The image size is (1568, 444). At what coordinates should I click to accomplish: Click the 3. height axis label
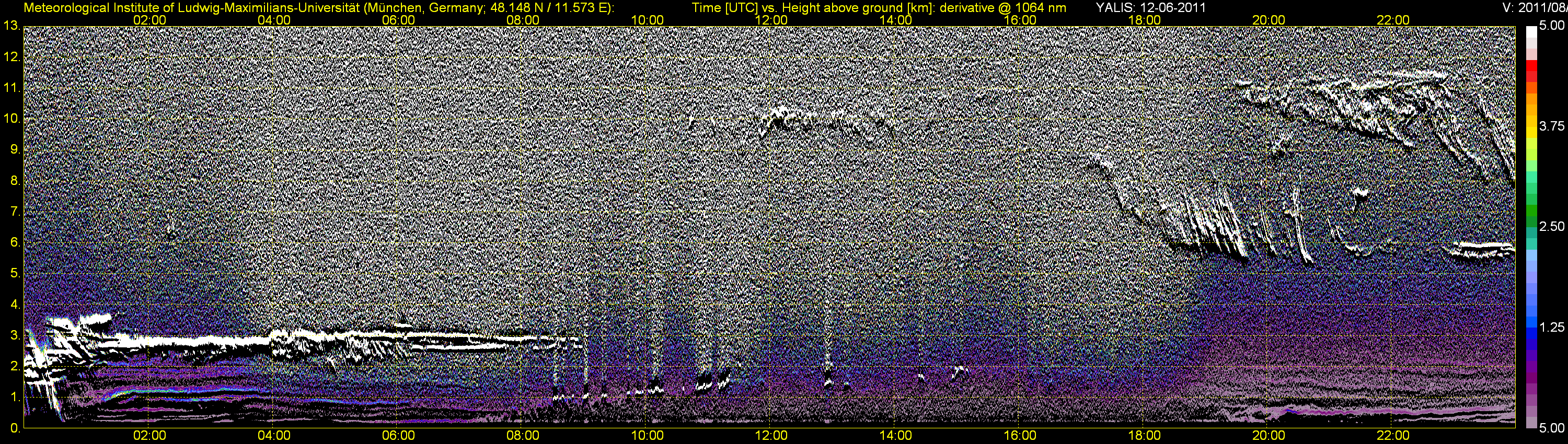(x=16, y=336)
